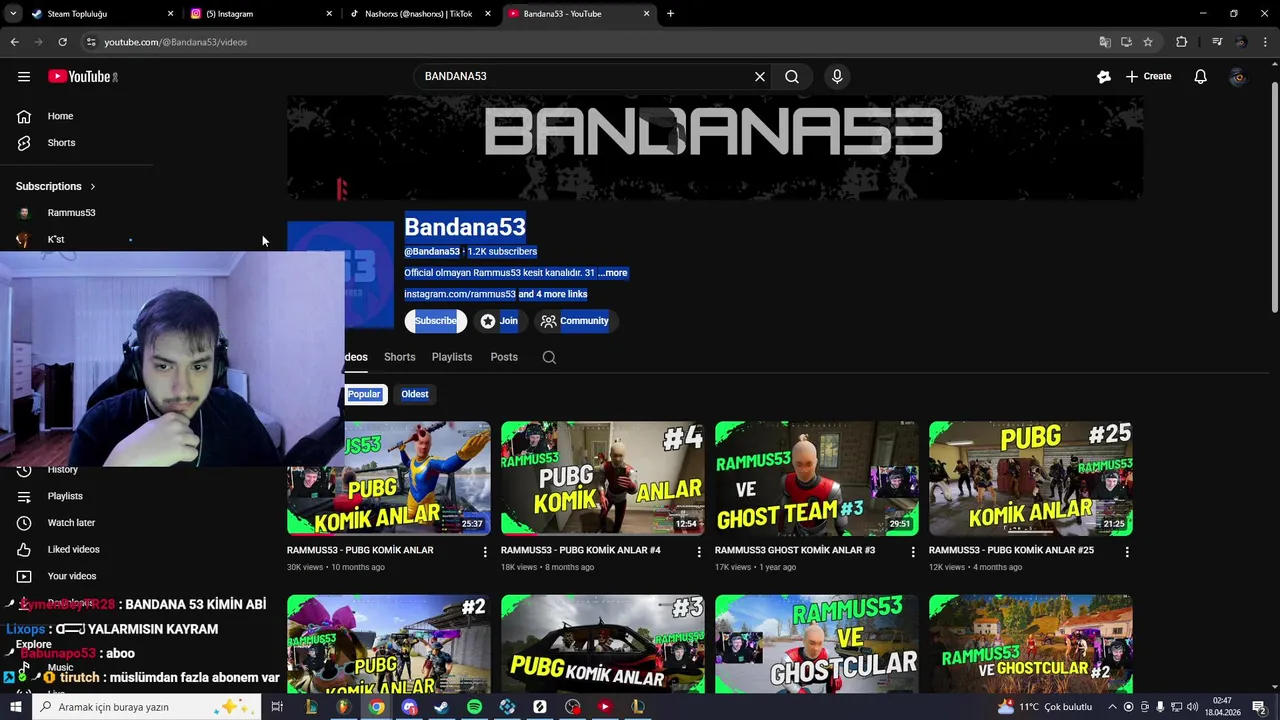Open Spotify from the taskbar
Screen dimensions: 1280x720
474,707
